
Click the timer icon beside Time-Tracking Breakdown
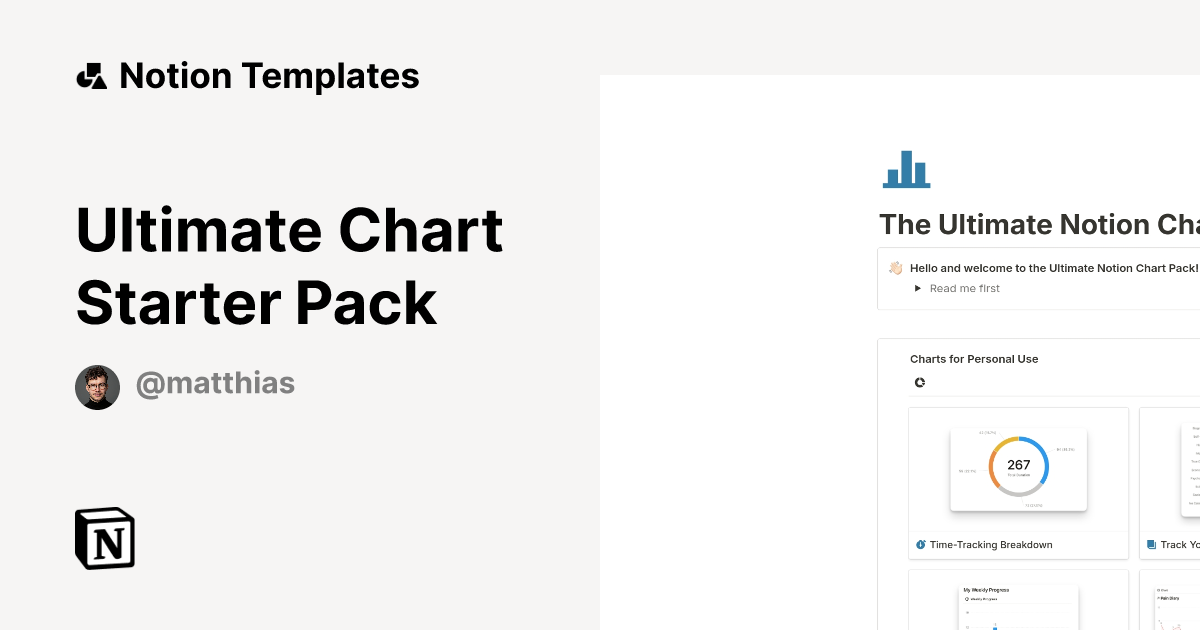click(x=921, y=544)
